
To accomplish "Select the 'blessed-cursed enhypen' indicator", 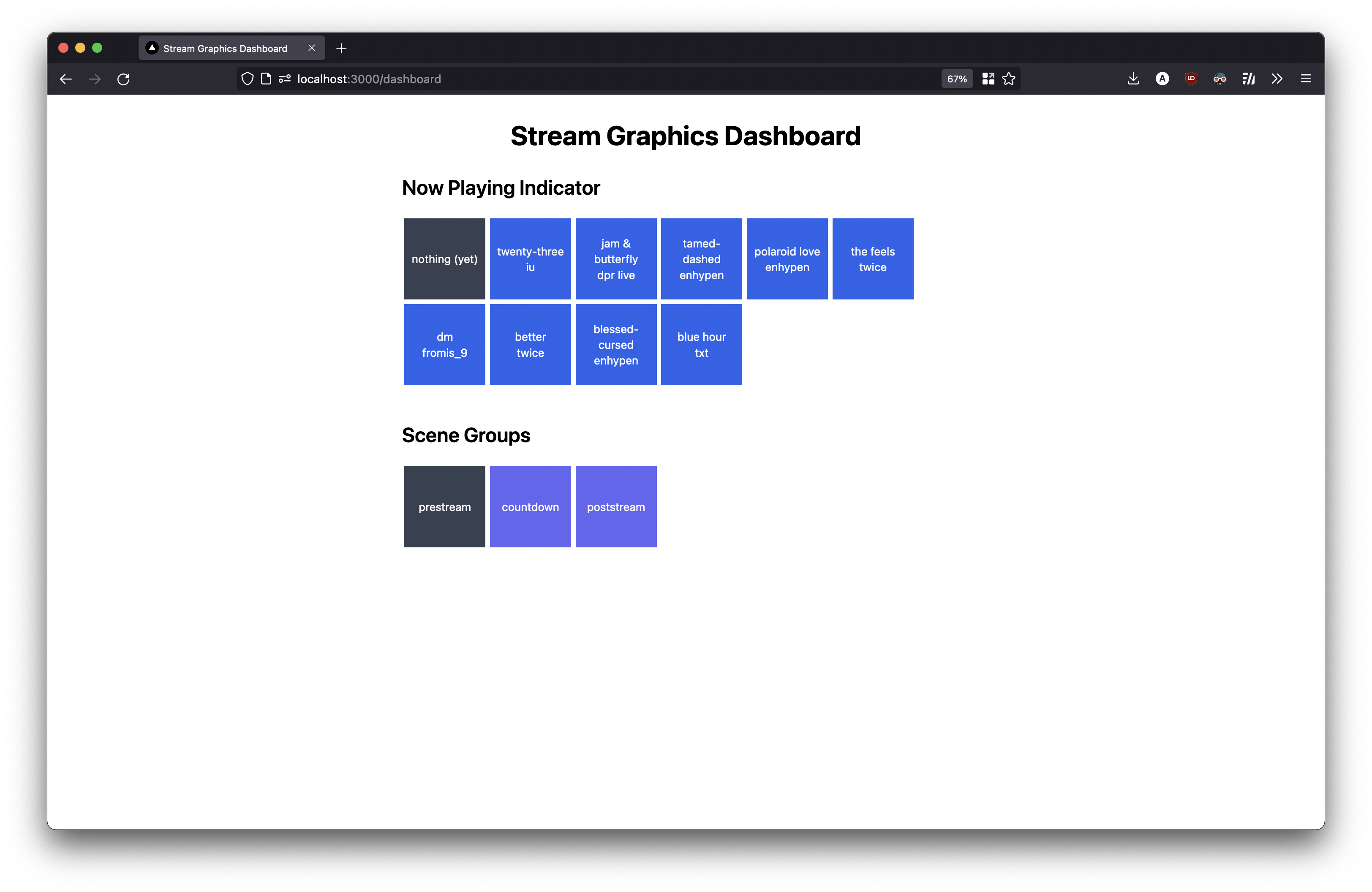I will 615,344.
